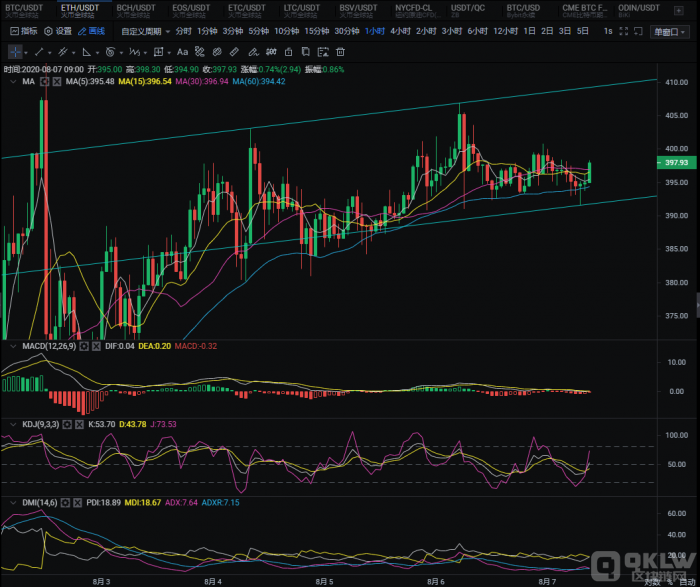Toggle the 画线 drawing mode button

pos(92,31)
